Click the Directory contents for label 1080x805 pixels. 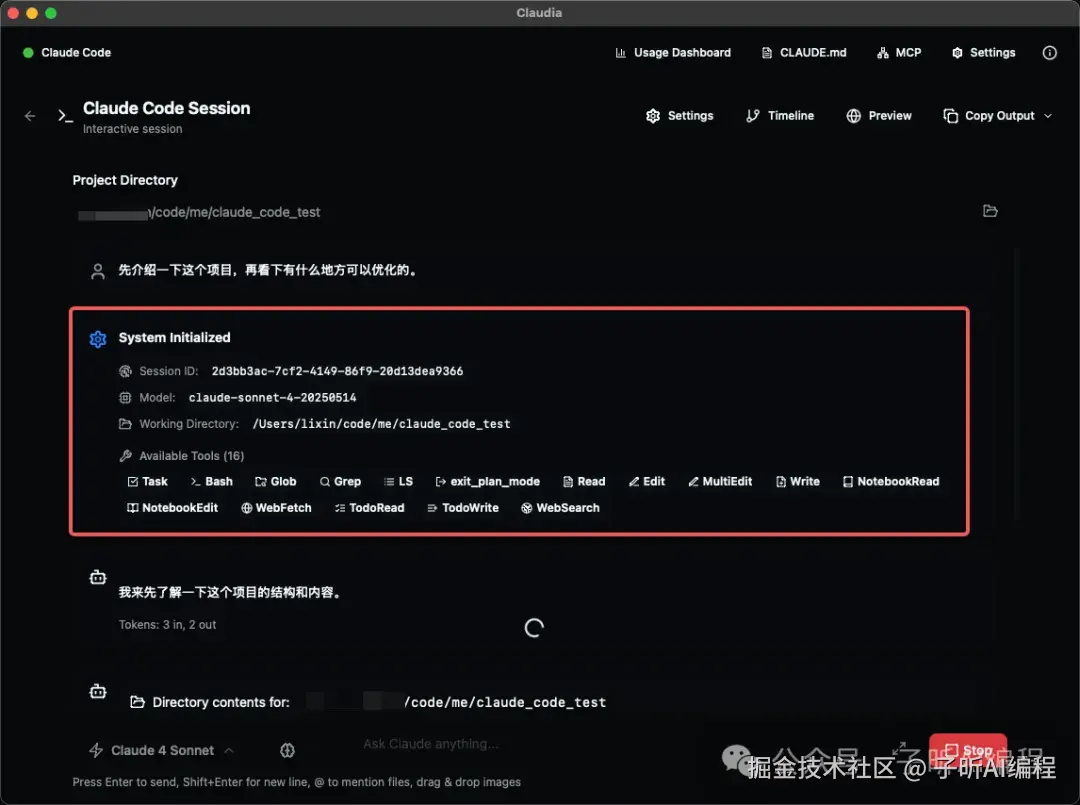(220, 702)
